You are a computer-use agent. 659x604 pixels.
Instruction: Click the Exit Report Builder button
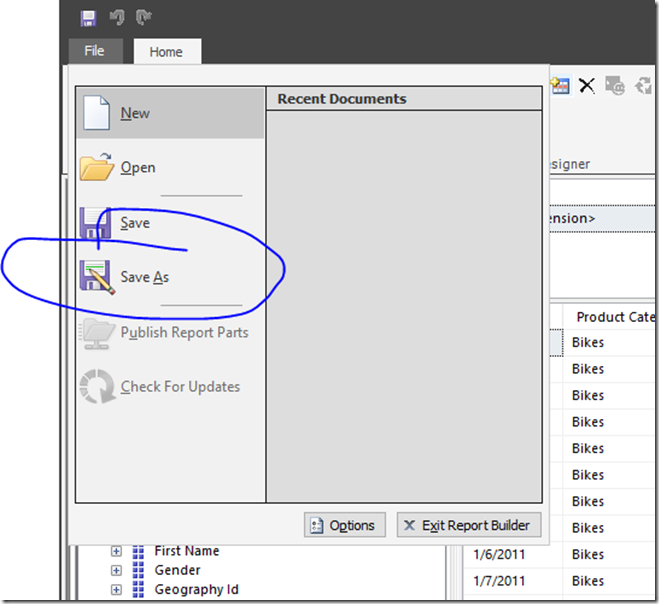pos(469,525)
